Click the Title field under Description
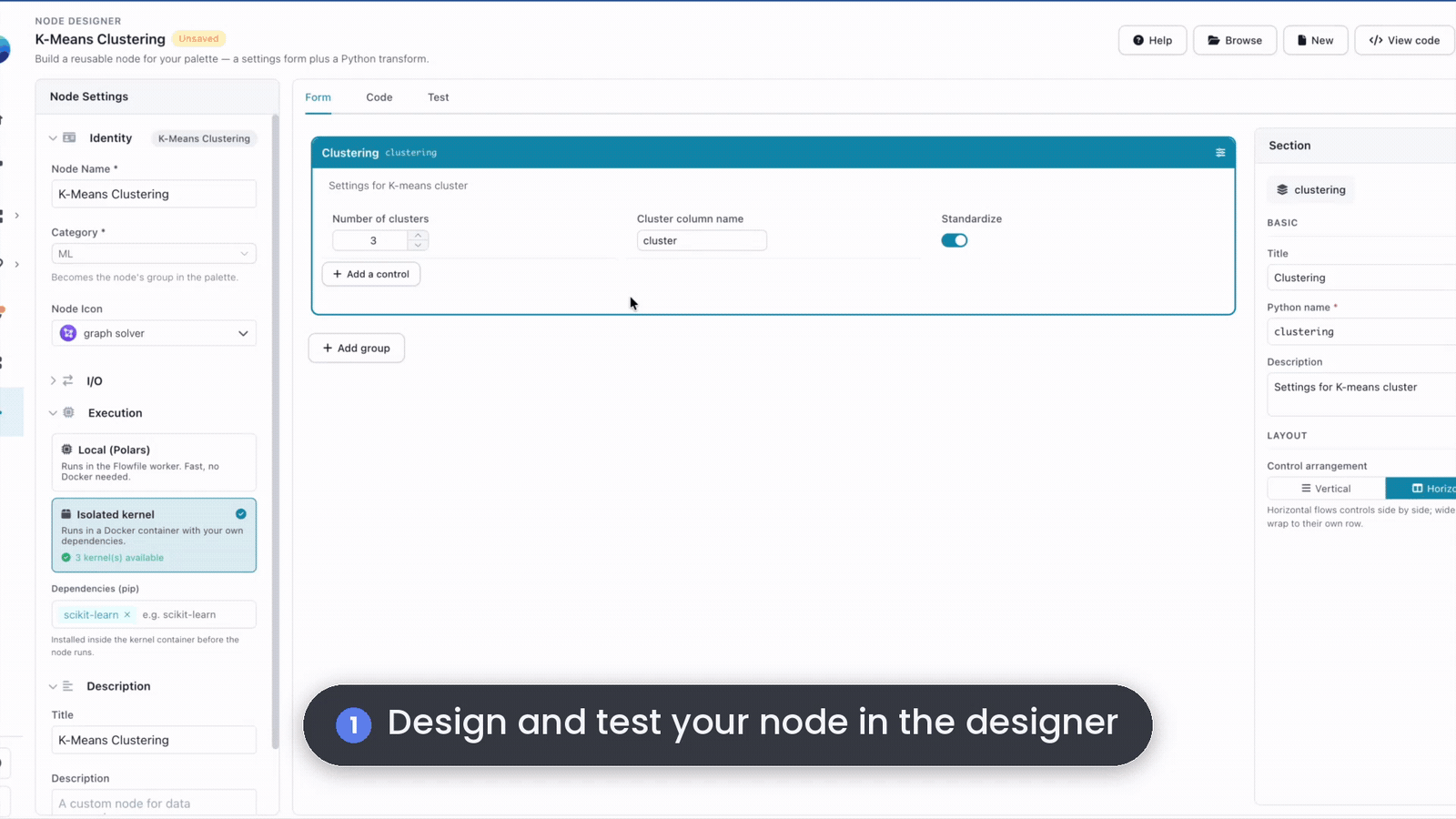1456x819 pixels. [x=154, y=740]
